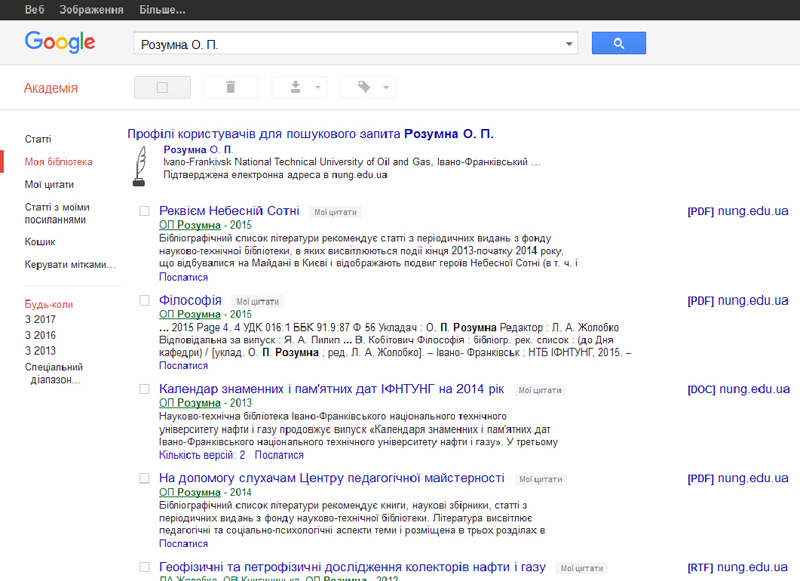Open profiles heading for Розумна О. П.
800x581 pixels.
click(x=310, y=134)
